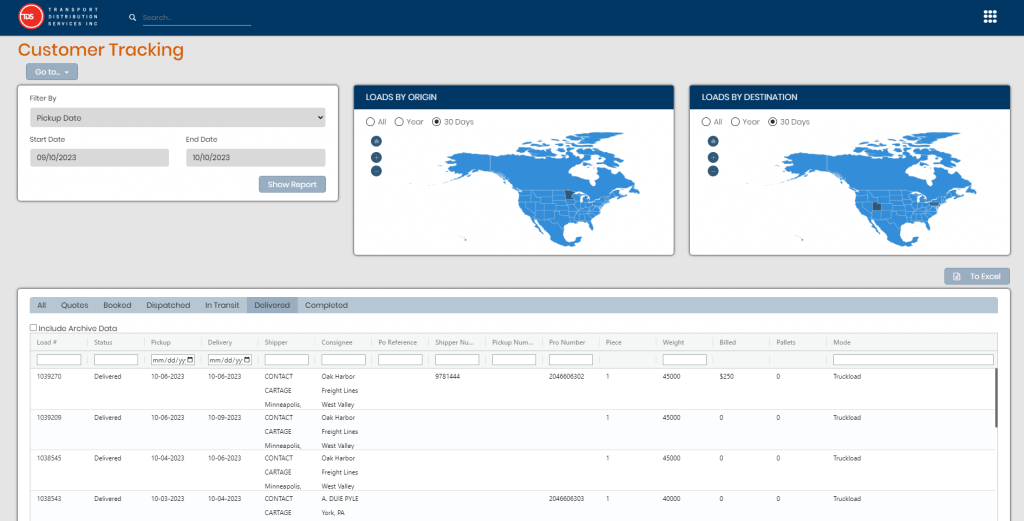This screenshot has height=521, width=1024.
Task: Zoom out on Loads by Destination map
Action: (713, 171)
